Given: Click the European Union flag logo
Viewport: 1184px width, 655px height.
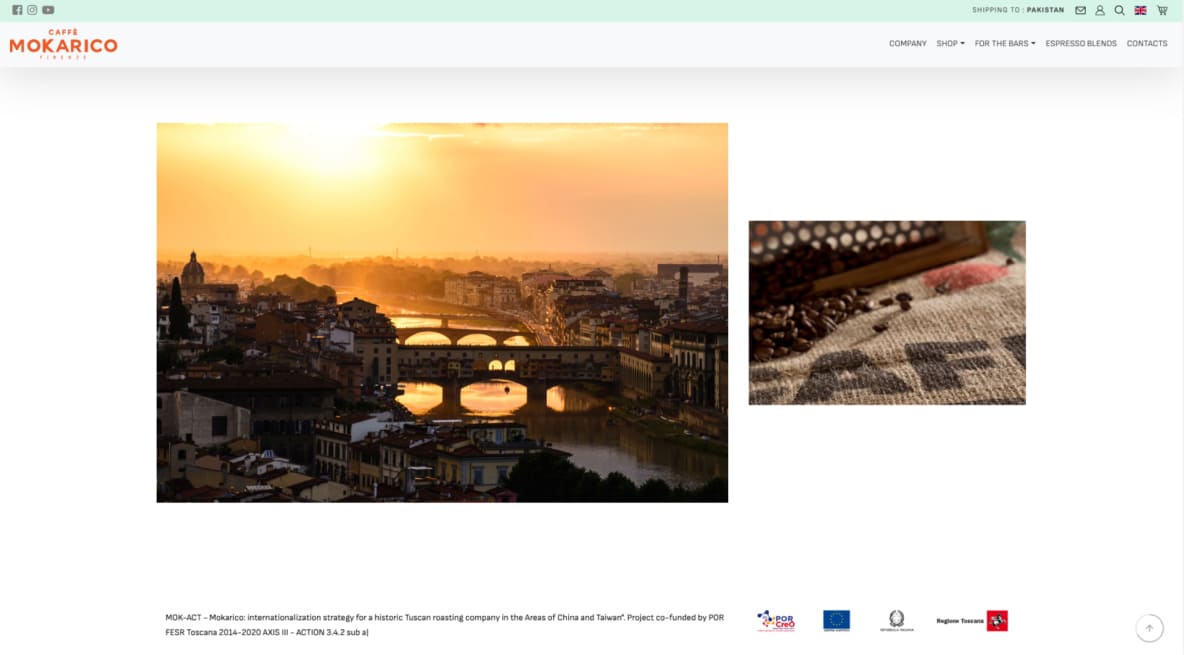Looking at the screenshot, I should (836, 620).
